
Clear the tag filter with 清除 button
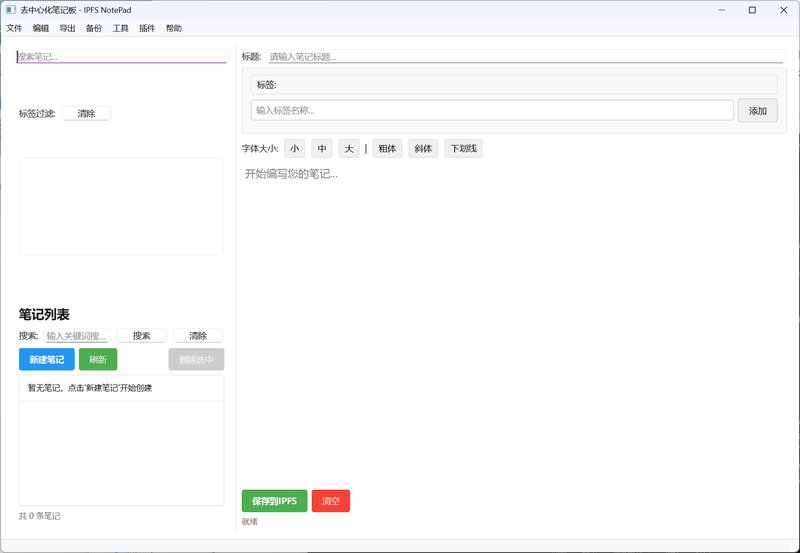point(86,113)
